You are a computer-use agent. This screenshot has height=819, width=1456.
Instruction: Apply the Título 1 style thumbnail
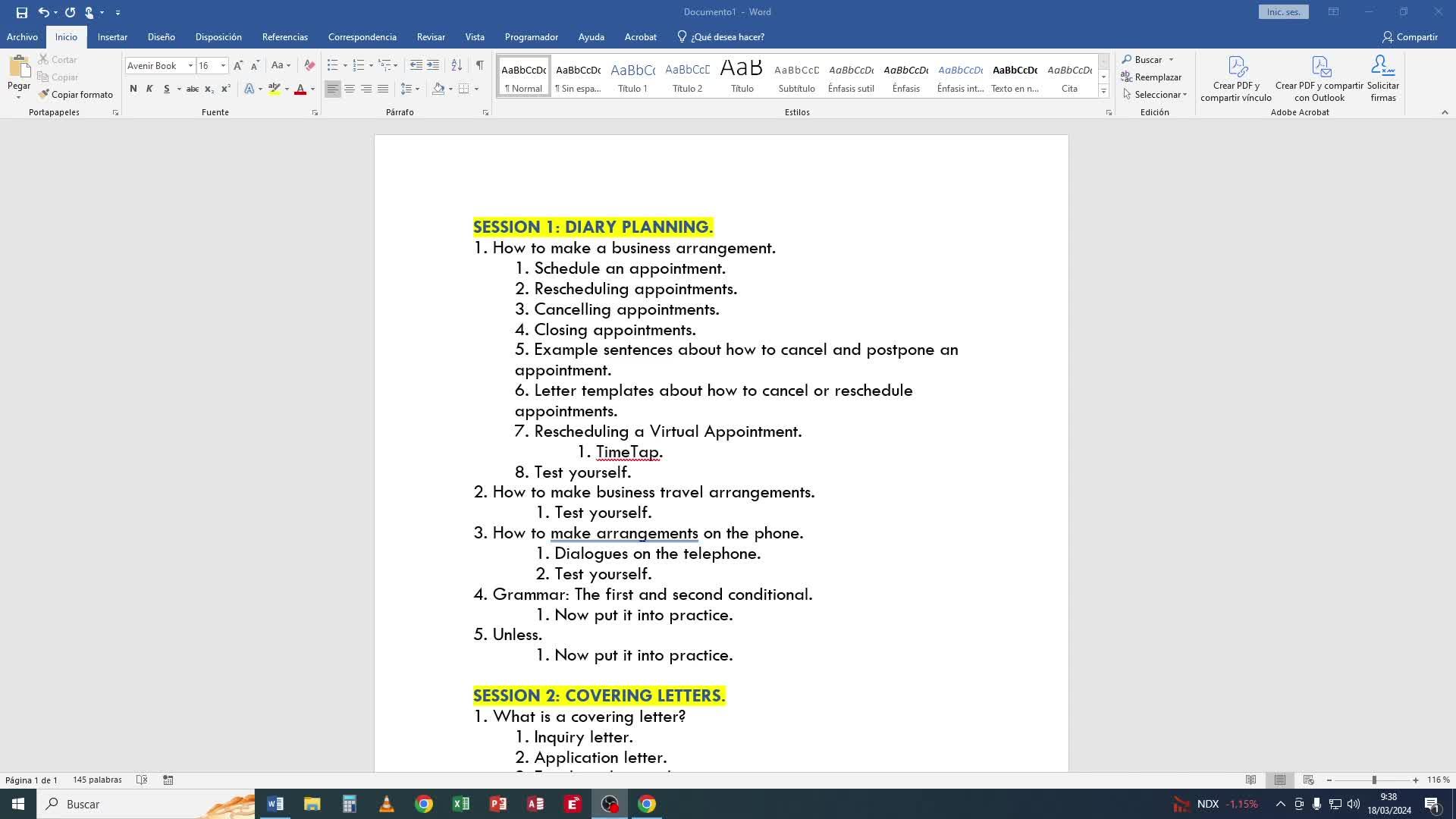[x=632, y=77]
